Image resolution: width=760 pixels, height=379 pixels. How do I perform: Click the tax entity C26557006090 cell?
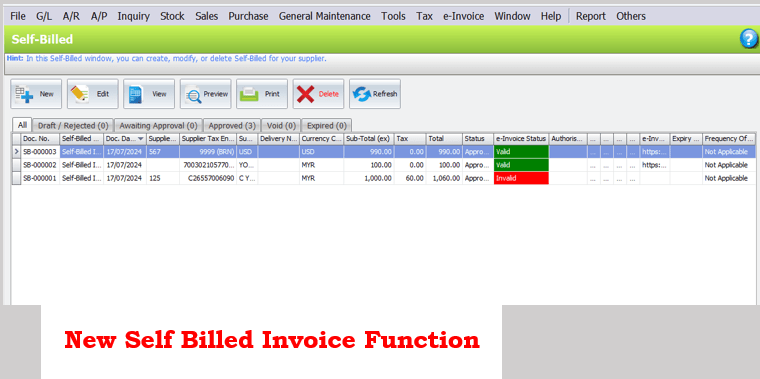[208, 178]
